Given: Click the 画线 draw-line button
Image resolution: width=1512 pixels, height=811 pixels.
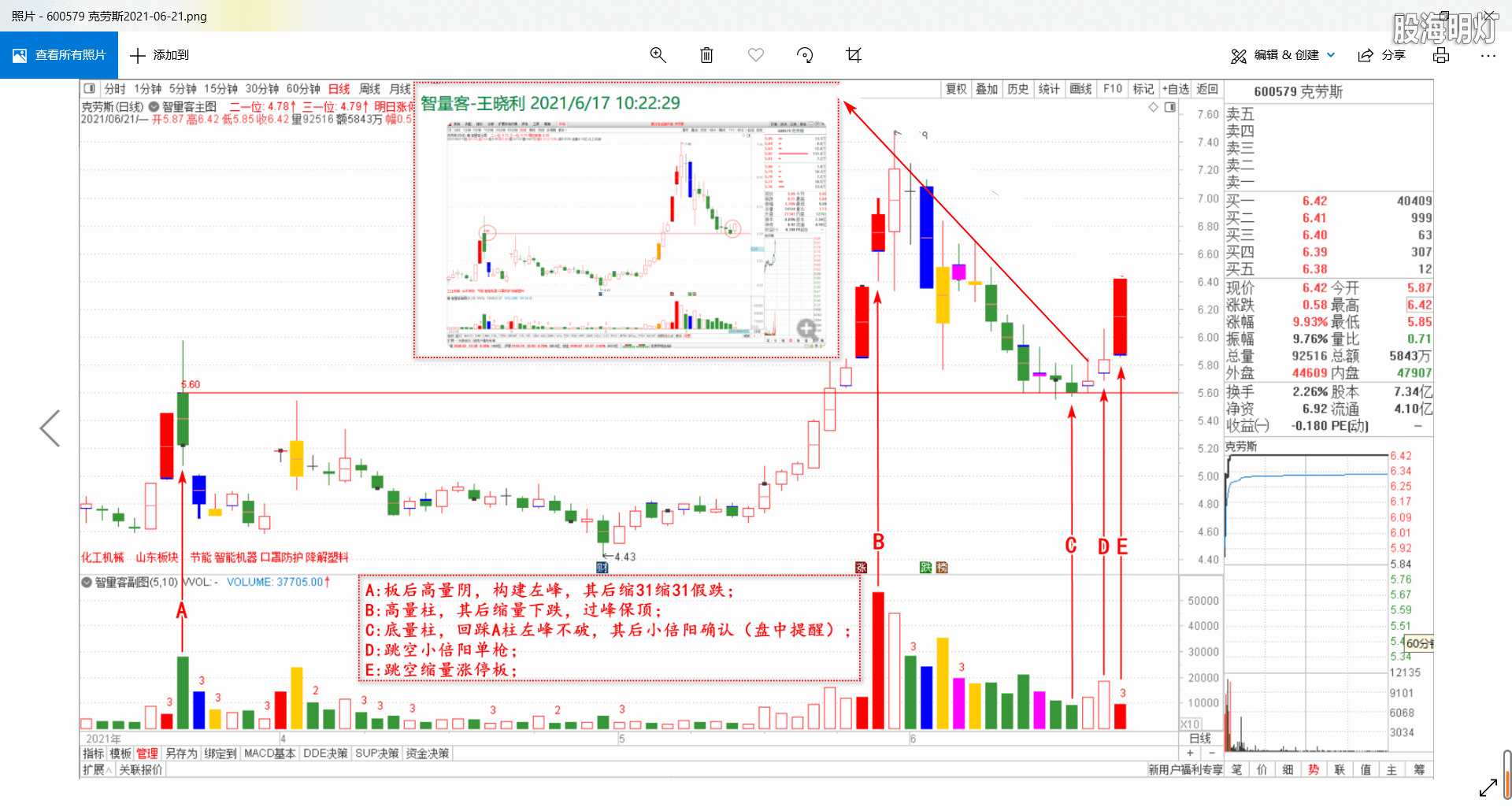Looking at the screenshot, I should point(1080,89).
